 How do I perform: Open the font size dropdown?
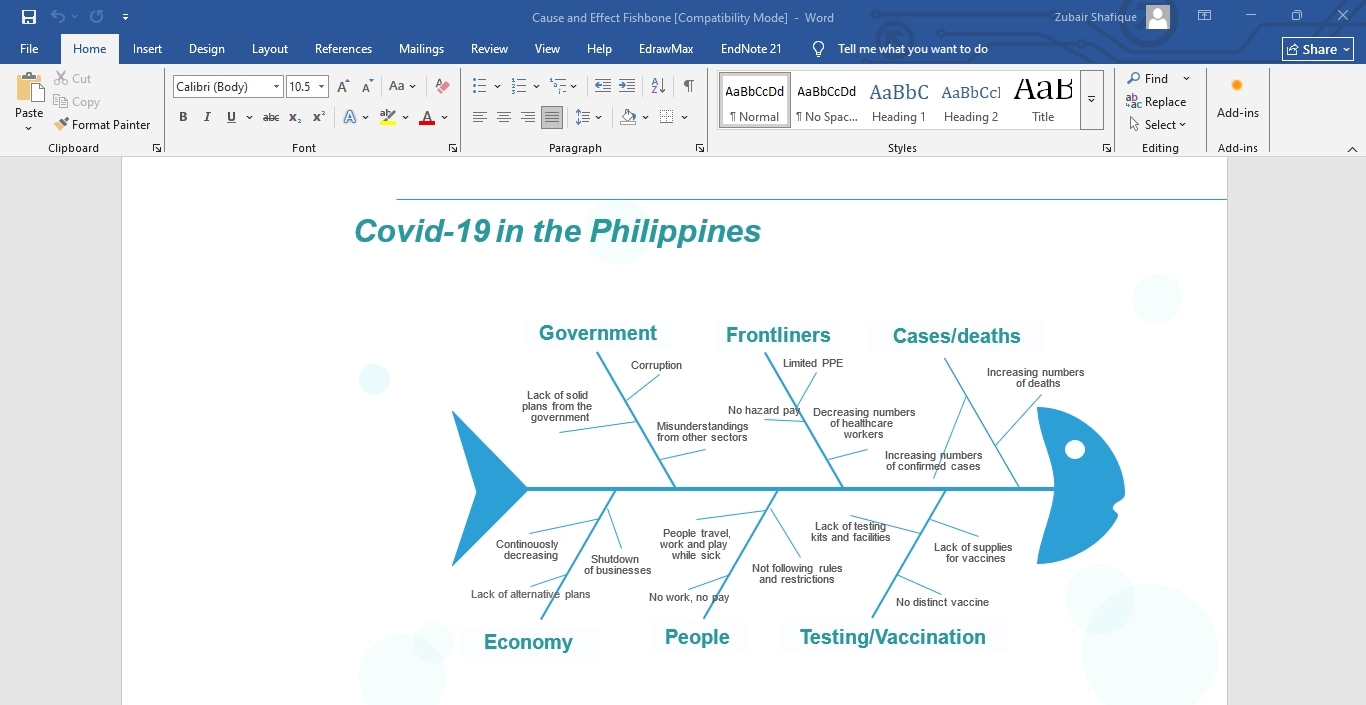pyautogui.click(x=321, y=87)
